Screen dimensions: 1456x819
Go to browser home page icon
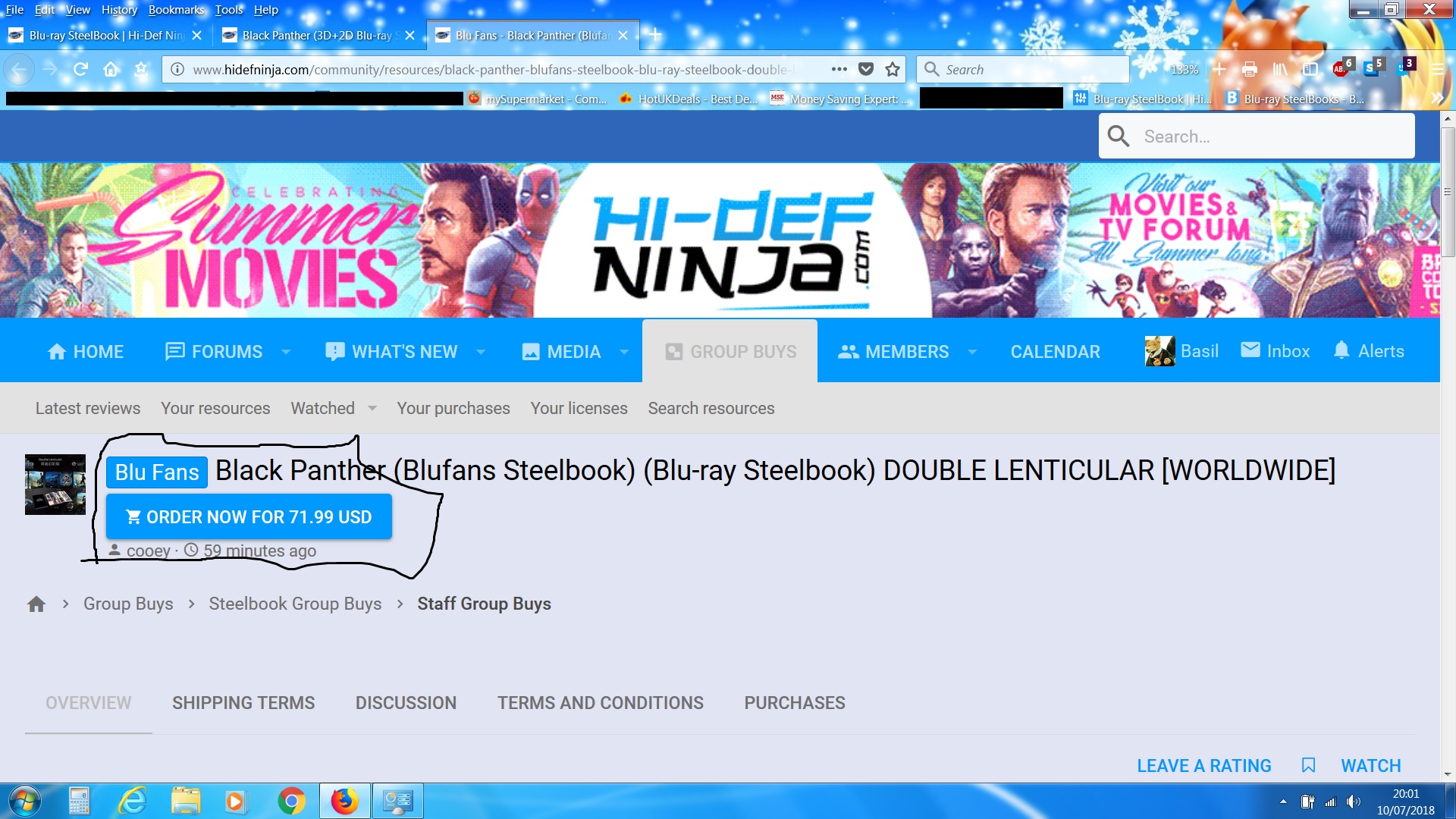[111, 70]
